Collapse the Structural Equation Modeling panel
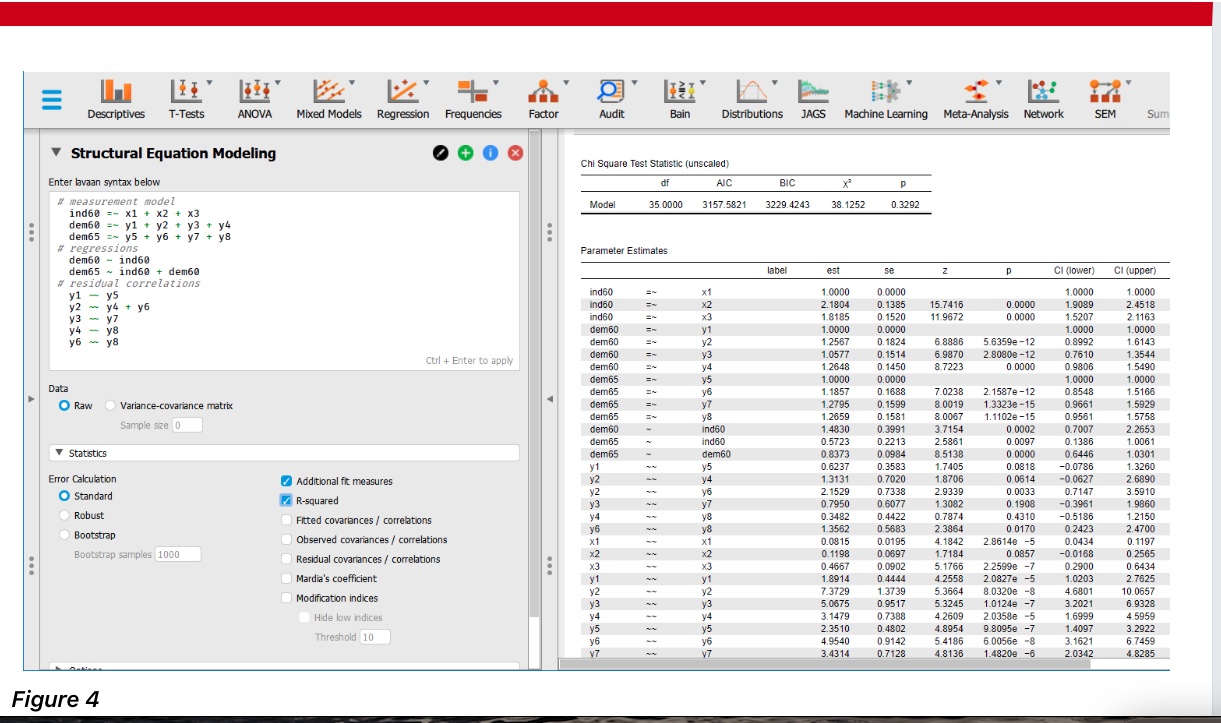Viewport: 1221px width, 723px height. coord(56,153)
